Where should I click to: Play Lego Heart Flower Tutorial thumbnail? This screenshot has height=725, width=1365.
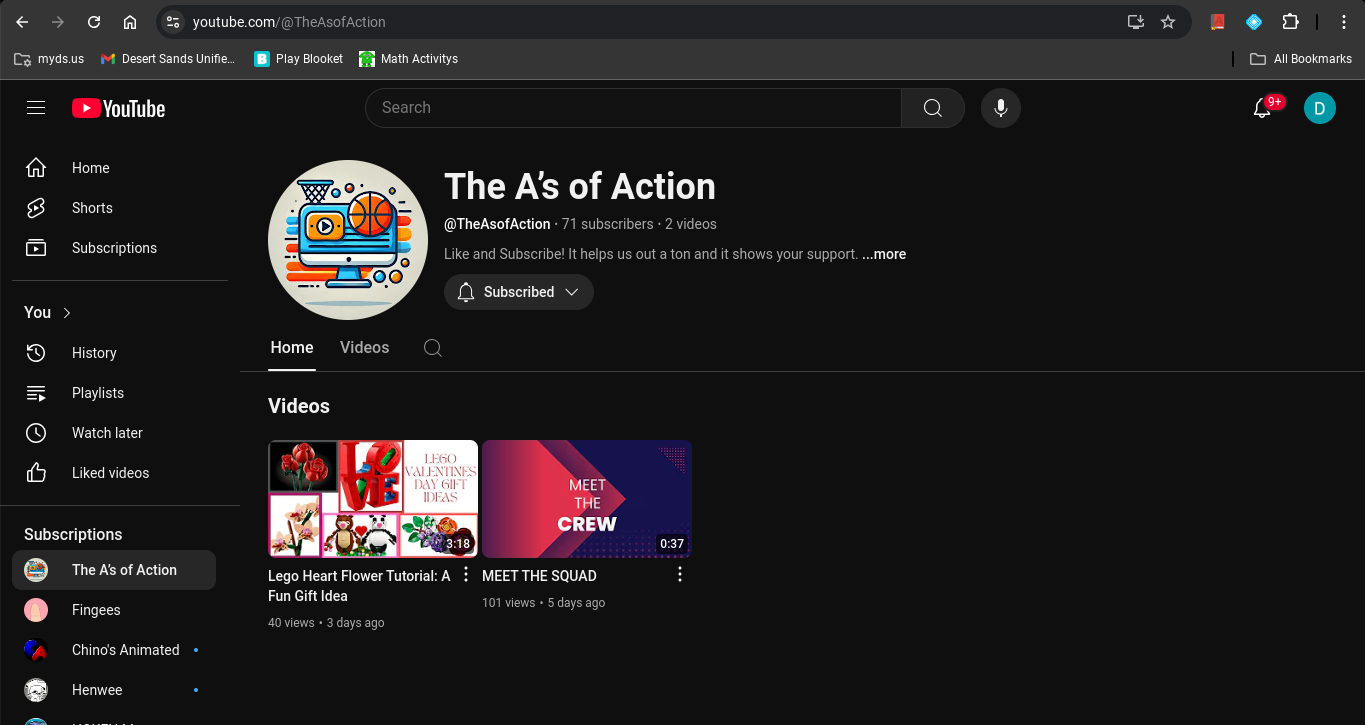373,498
